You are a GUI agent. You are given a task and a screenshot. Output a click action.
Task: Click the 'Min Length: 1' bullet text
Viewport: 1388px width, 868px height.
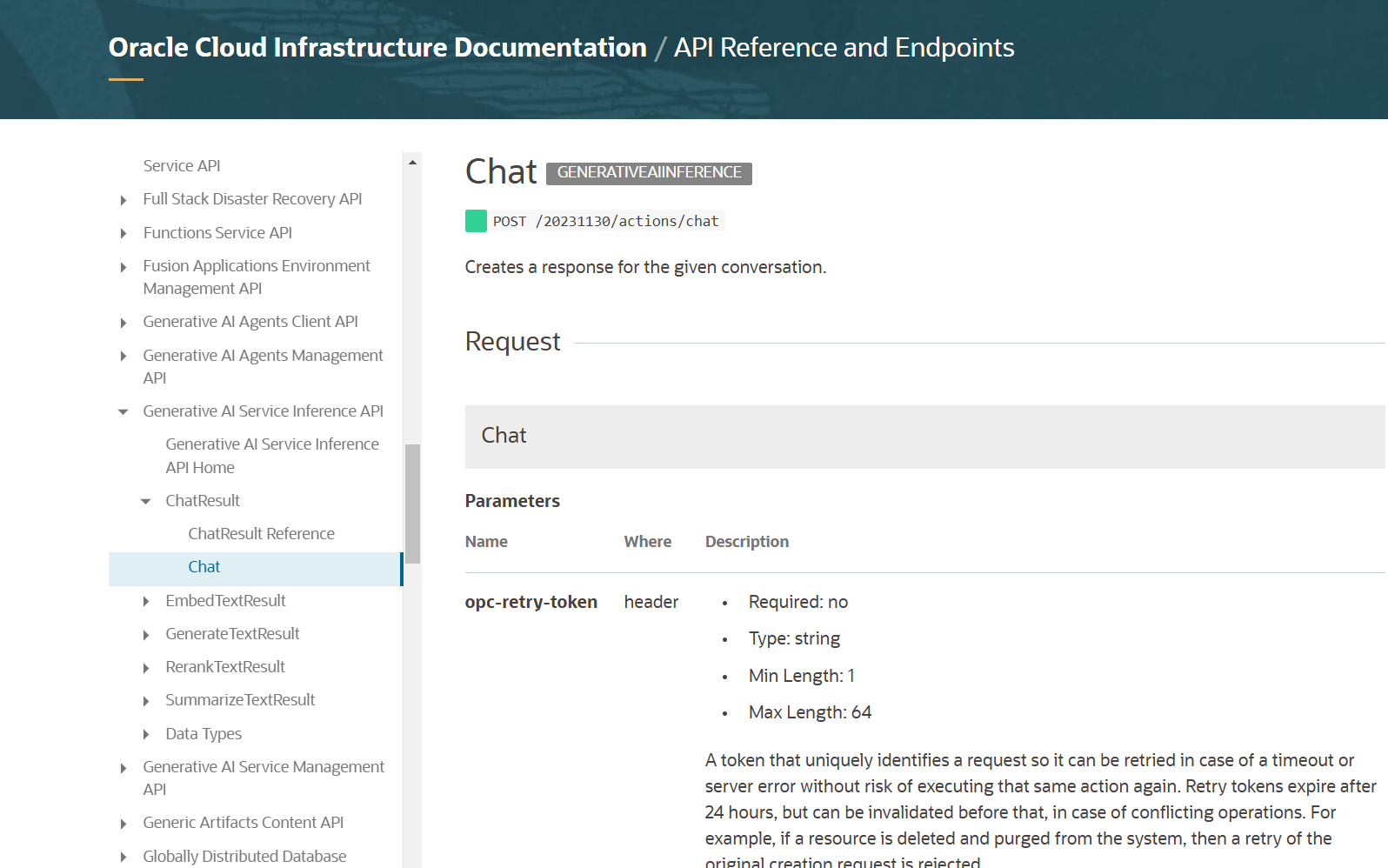click(802, 676)
